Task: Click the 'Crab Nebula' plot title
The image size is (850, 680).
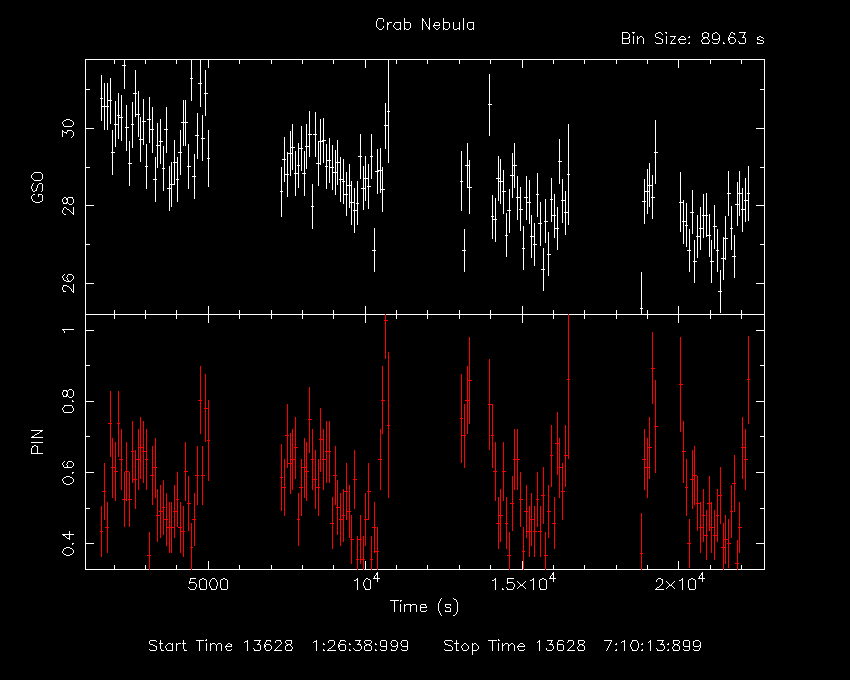Action: pos(425,25)
